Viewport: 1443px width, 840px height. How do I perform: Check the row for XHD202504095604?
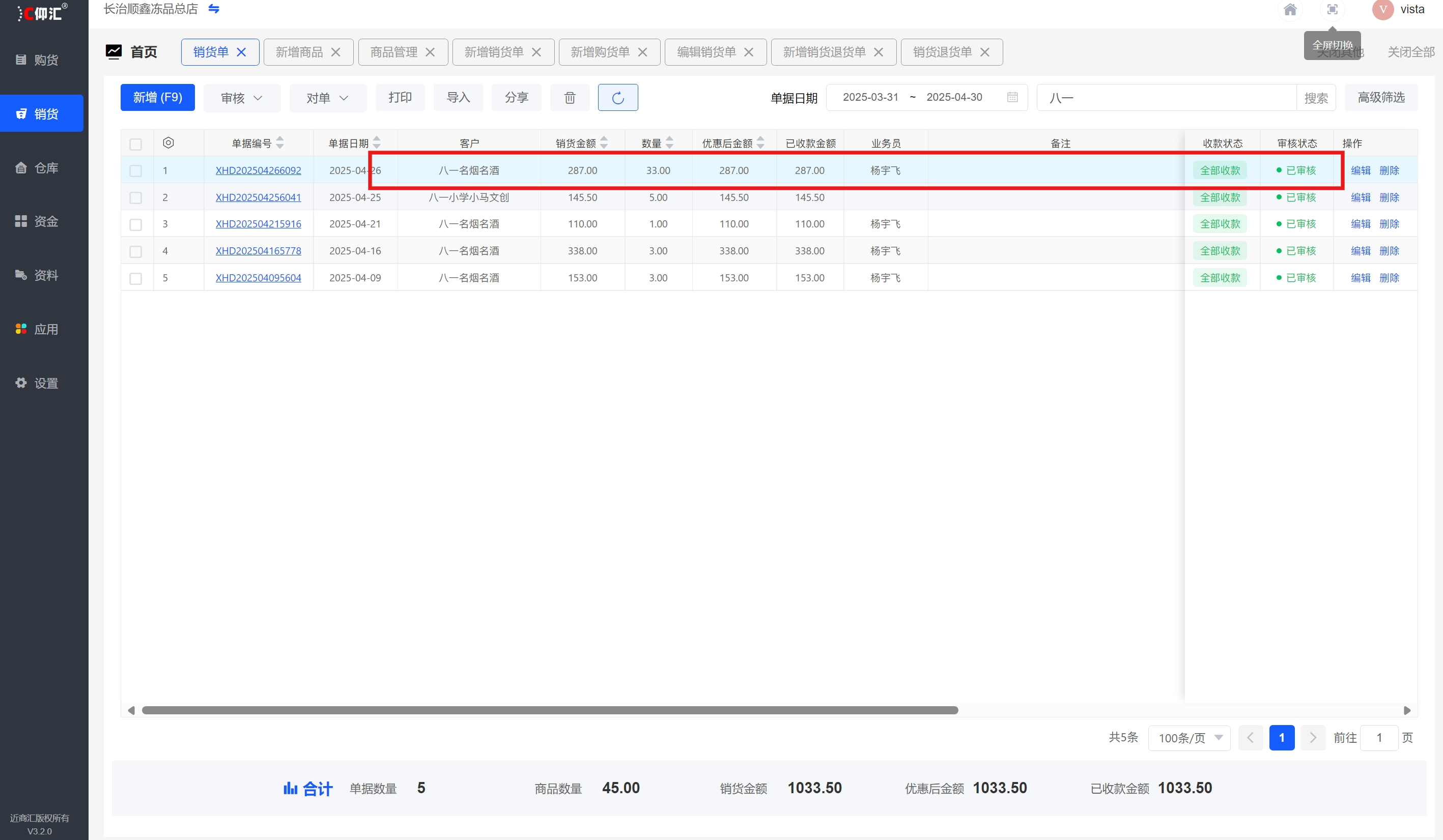tap(136, 278)
